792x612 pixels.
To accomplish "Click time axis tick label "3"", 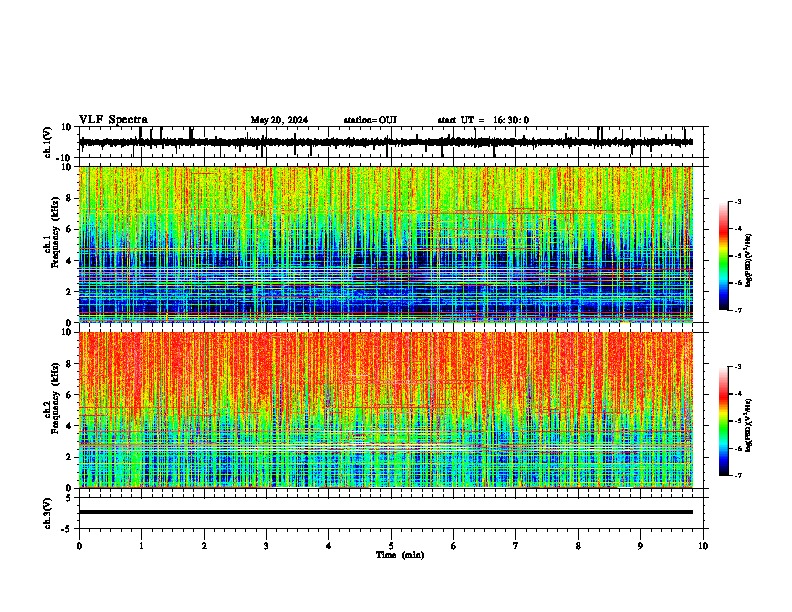I will coord(266,546).
